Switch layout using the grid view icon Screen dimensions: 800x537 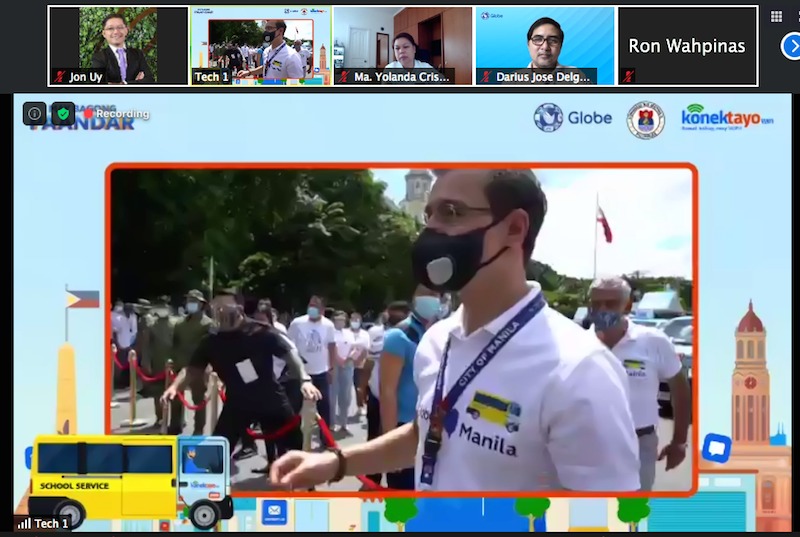(777, 16)
